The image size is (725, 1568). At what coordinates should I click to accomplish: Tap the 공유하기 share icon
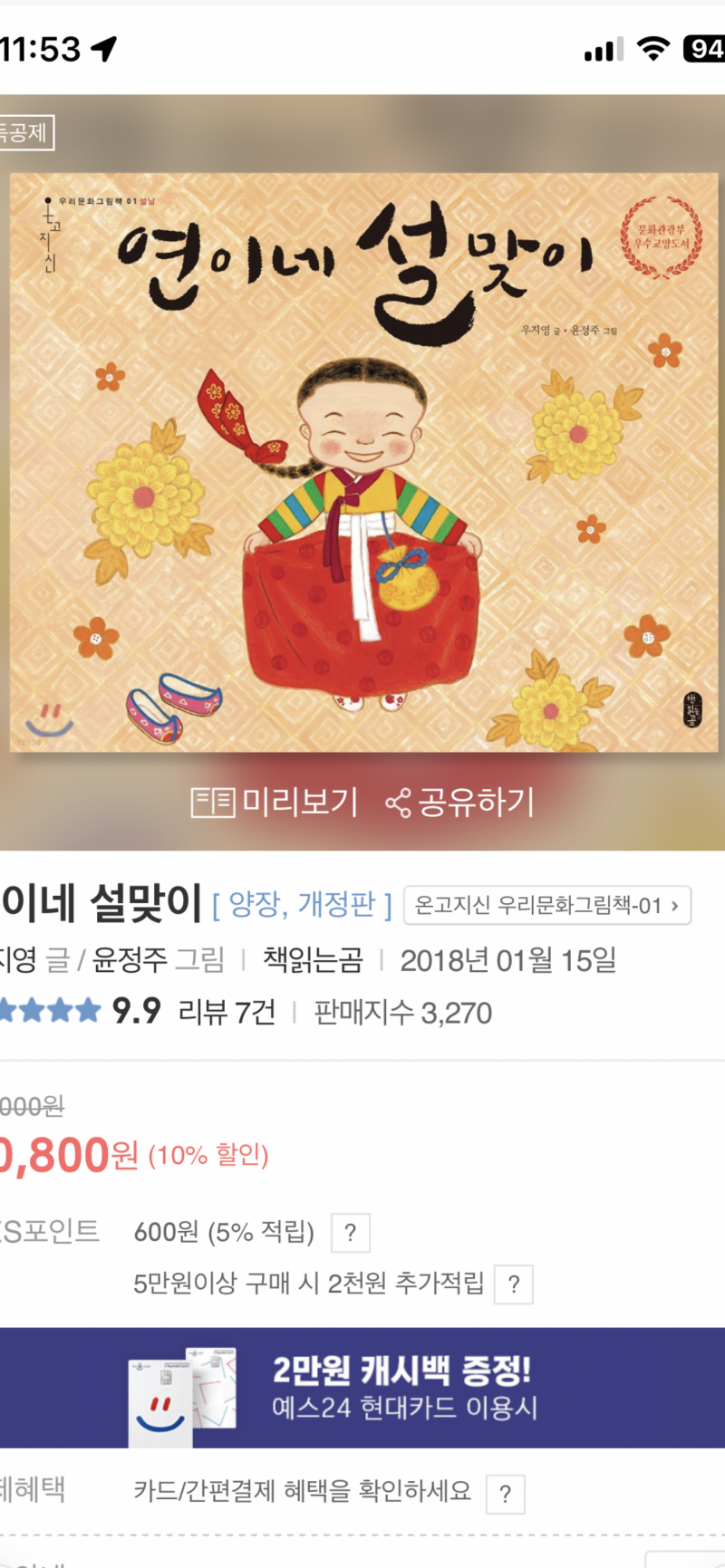tap(397, 803)
